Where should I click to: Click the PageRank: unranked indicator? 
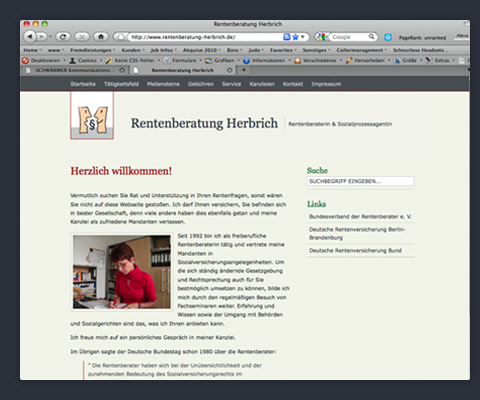(x=422, y=37)
